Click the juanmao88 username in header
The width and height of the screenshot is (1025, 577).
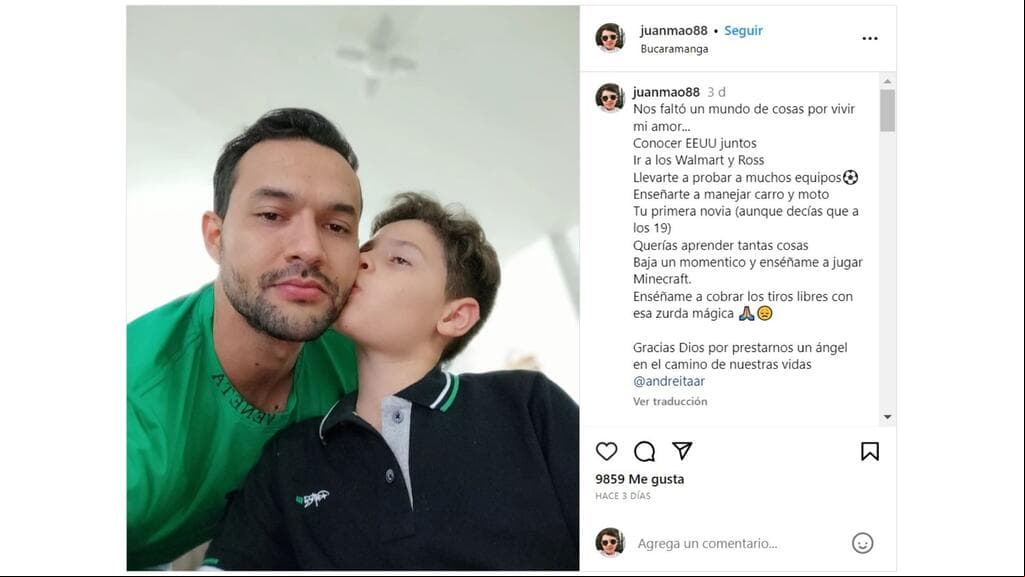pos(673,31)
